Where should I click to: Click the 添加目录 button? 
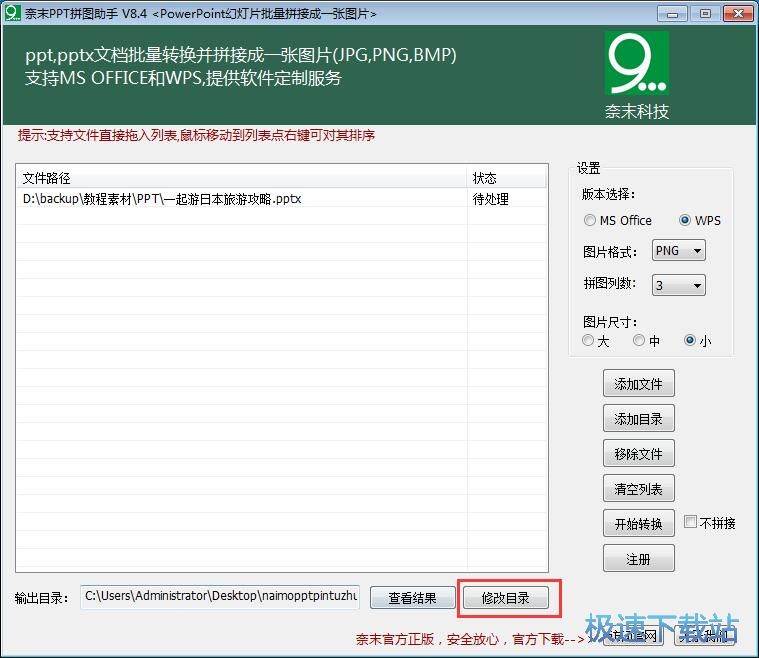[x=638, y=418]
